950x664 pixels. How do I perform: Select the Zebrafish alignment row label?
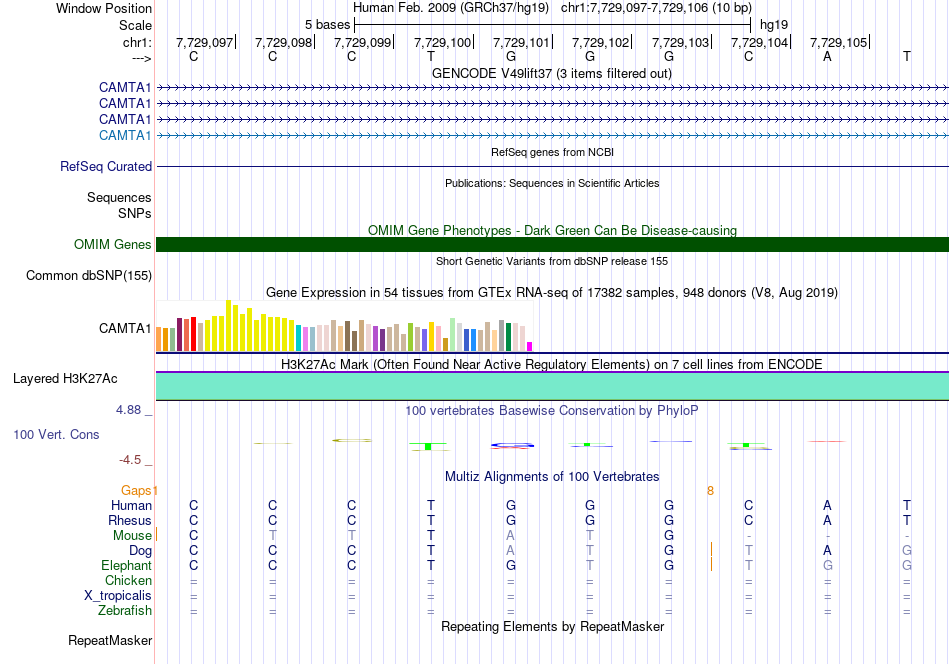tap(124, 611)
